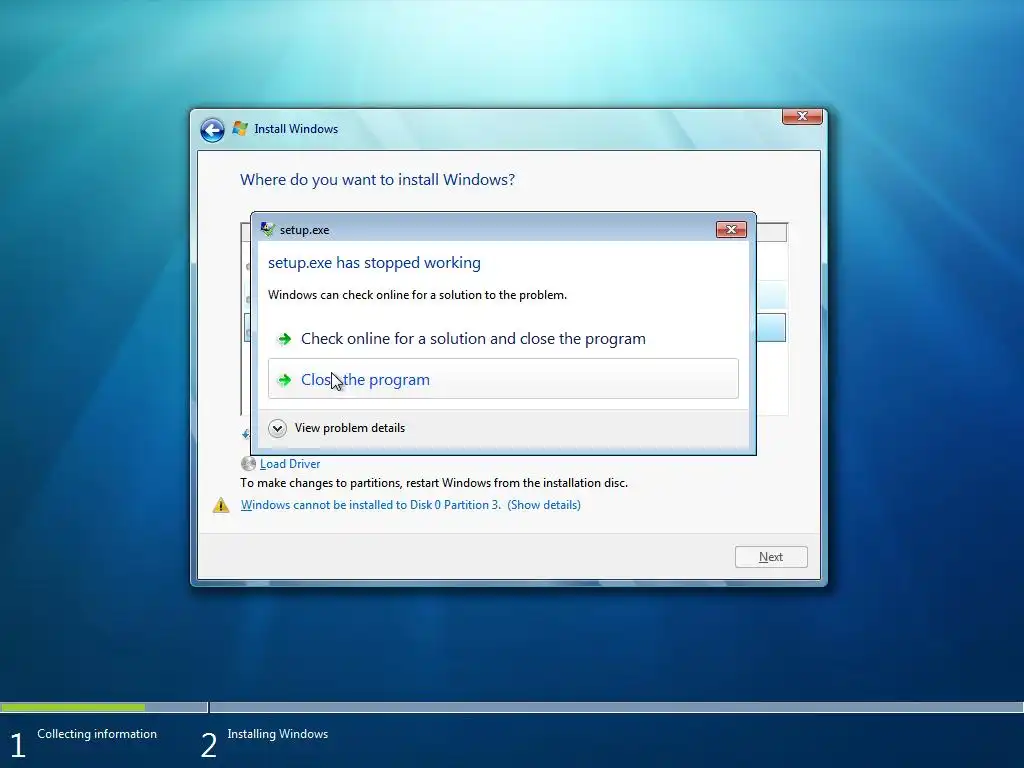Close the Install Windows window
1024x768 pixels.
coord(802,116)
